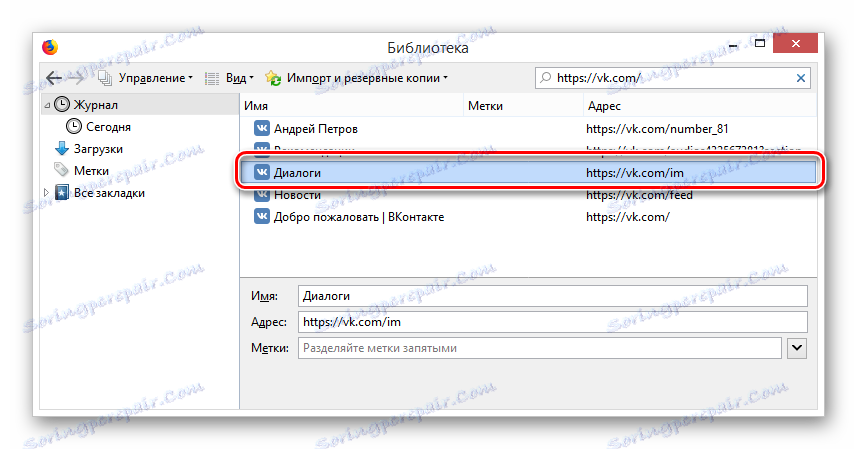Select Метки in the sidebar
The width and height of the screenshot is (857, 449).
click(x=91, y=171)
